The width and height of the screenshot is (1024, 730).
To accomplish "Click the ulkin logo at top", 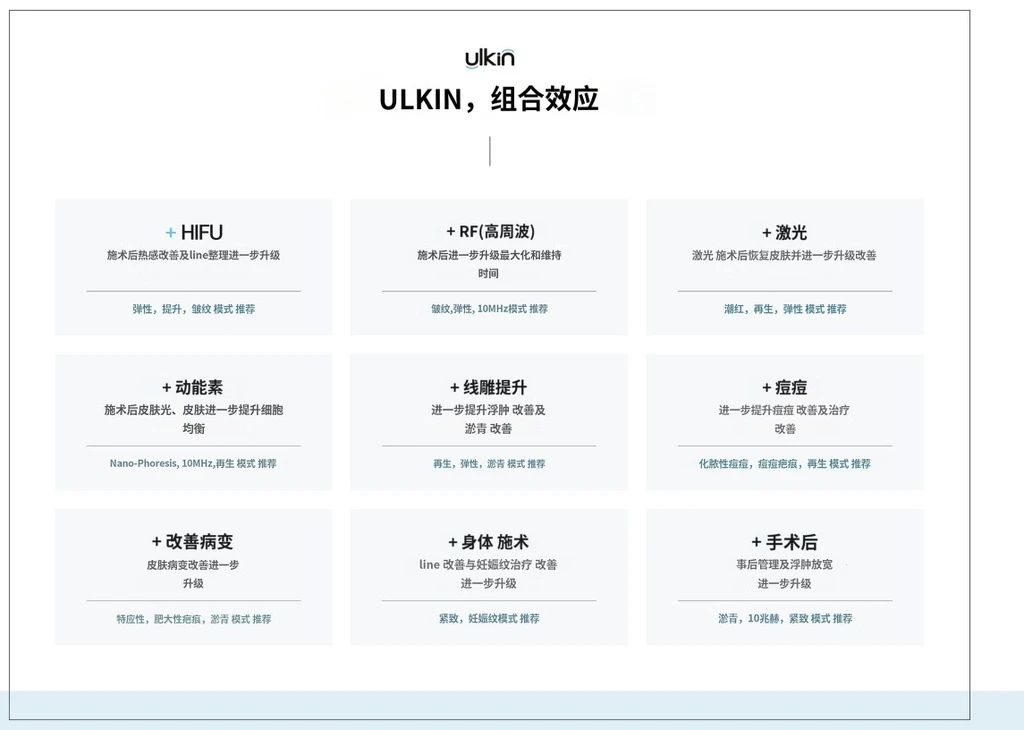I will tap(490, 57).
